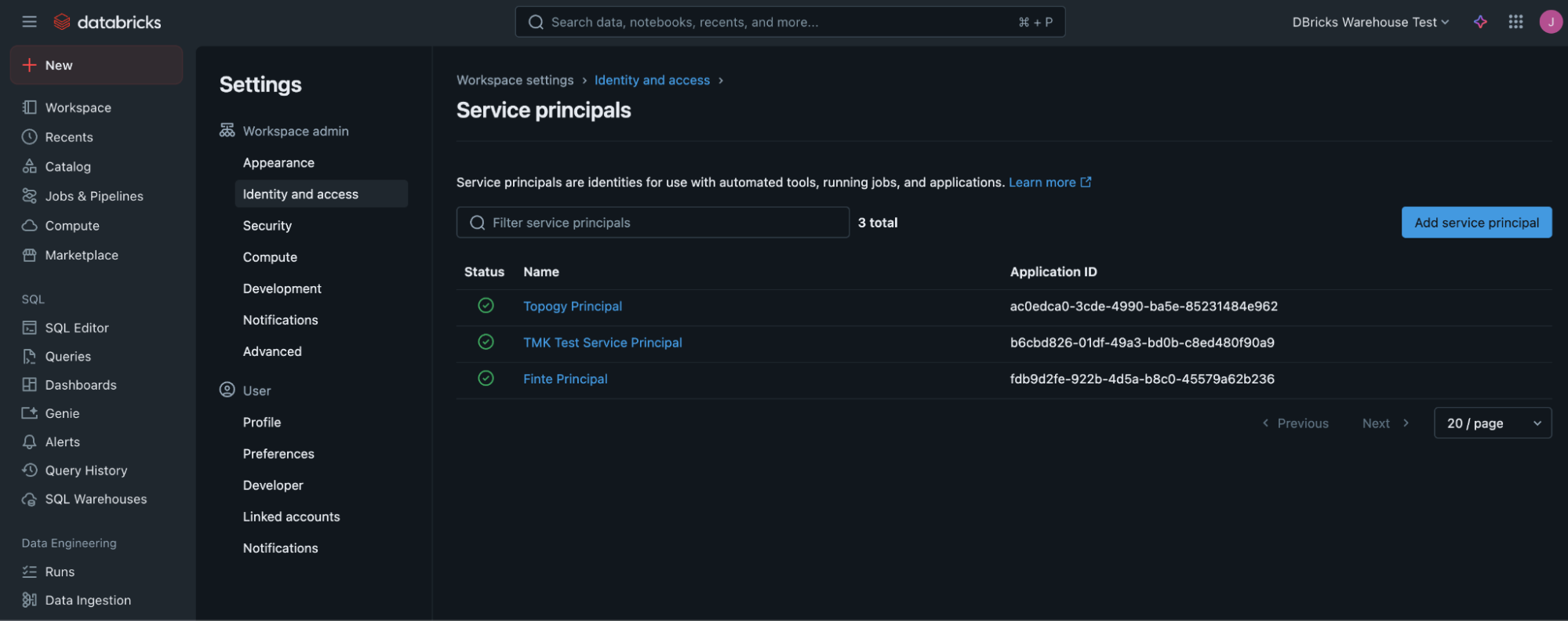Viewport: 1568px width, 621px height.
Task: Click the Alerts bell icon
Action: click(30, 442)
